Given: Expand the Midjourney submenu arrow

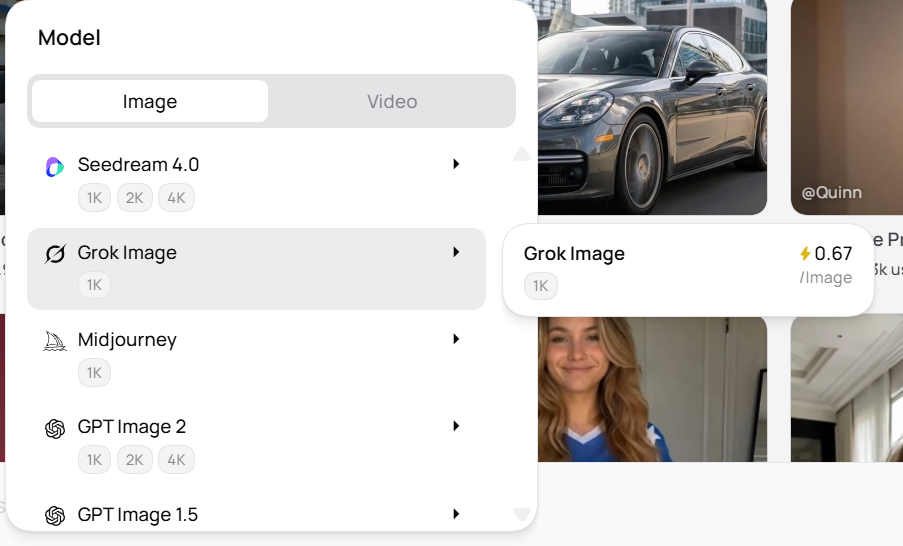Looking at the screenshot, I should pos(456,339).
